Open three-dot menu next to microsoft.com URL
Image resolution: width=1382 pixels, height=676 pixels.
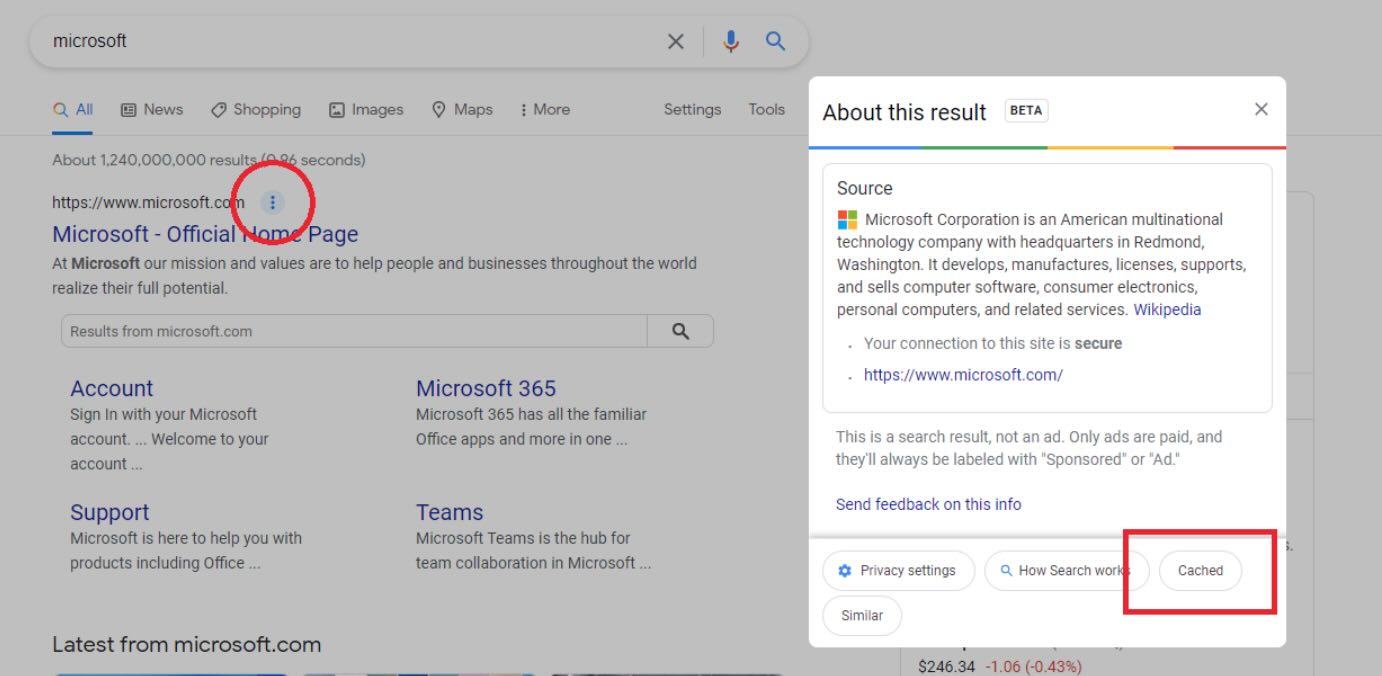pyautogui.click(x=272, y=203)
